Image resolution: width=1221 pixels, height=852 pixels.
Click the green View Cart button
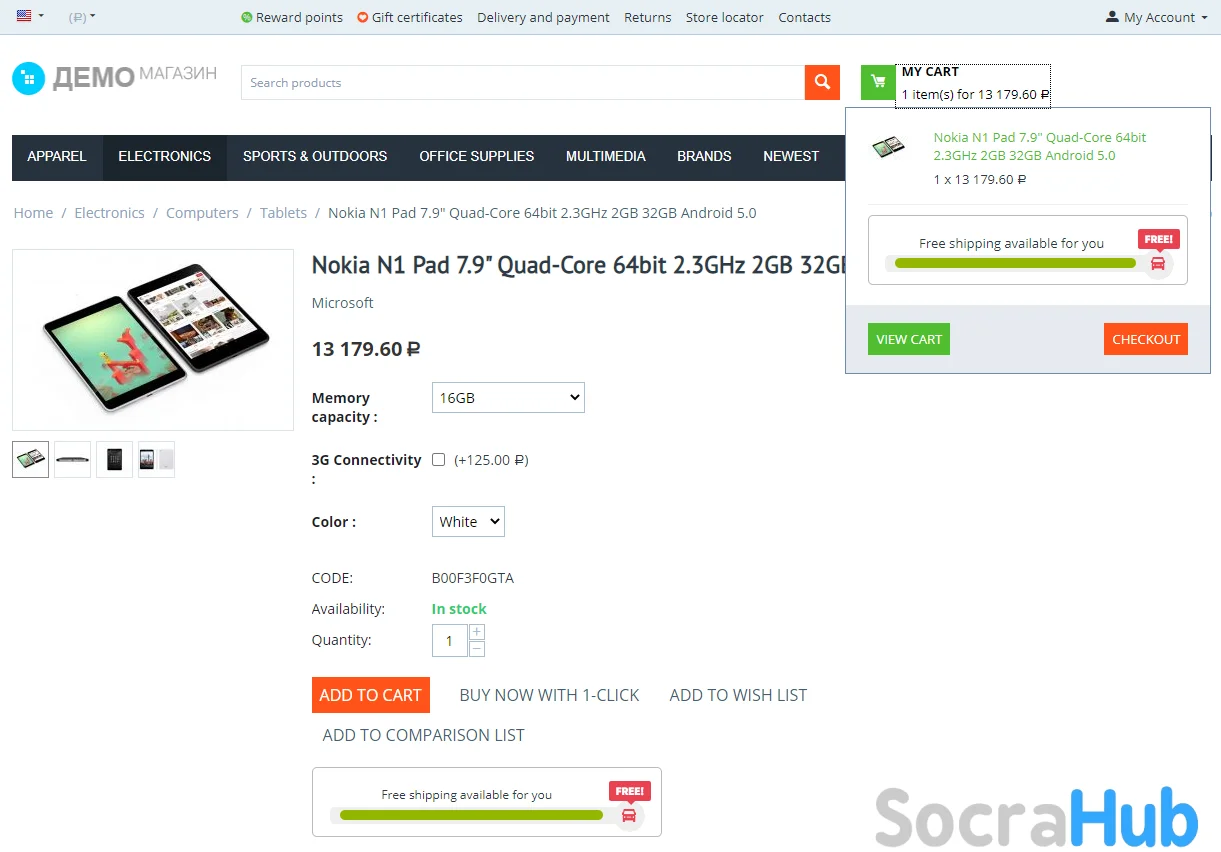[909, 339]
